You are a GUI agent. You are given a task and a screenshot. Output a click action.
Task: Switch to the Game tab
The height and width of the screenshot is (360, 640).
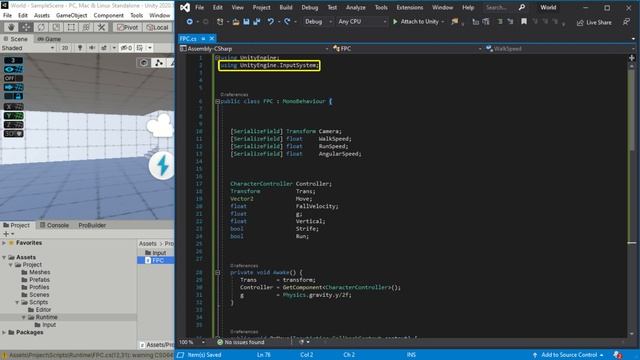(x=49, y=39)
